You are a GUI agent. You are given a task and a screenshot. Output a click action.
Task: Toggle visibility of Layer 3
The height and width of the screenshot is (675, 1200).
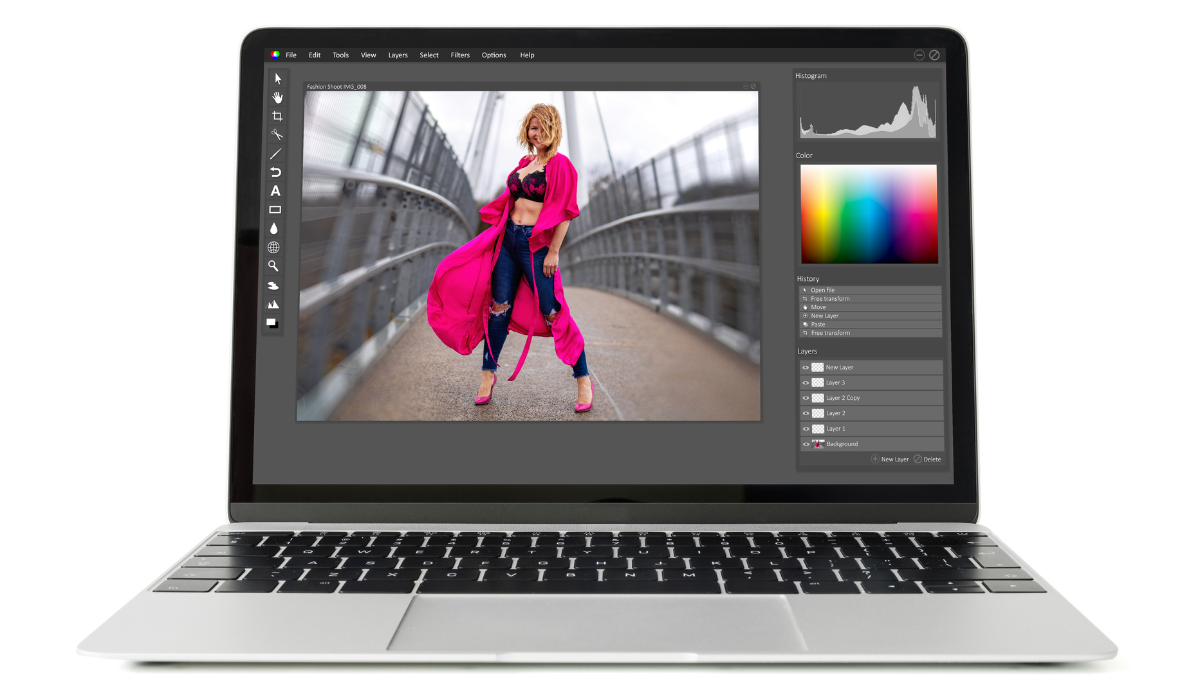(806, 383)
